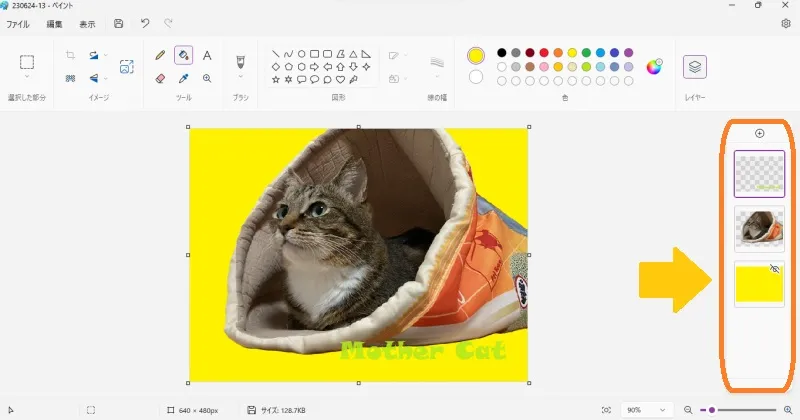Image resolution: width=800 pixels, height=420 pixels.
Task: Add a new layer with plus button
Action: 759,133
